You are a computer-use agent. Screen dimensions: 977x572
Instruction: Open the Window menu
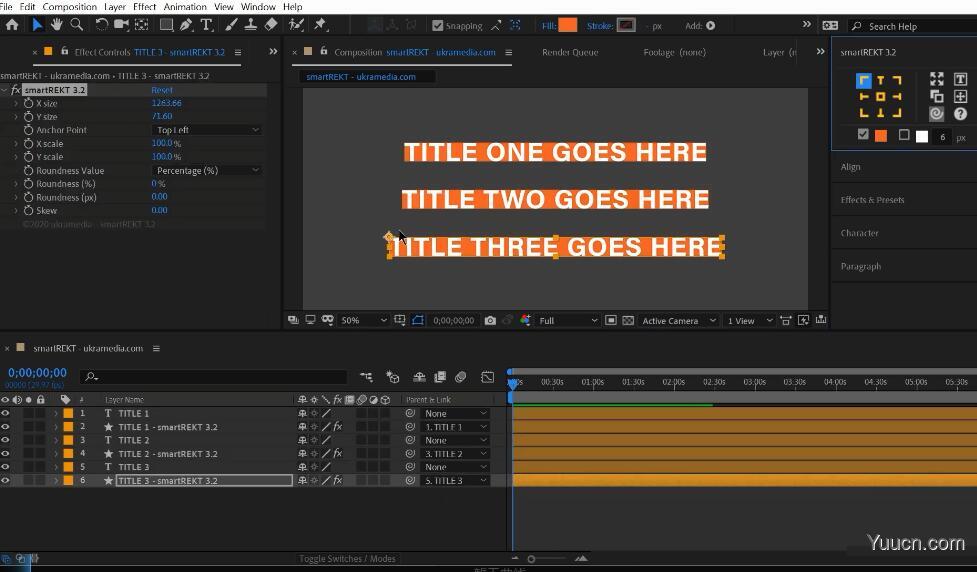(x=258, y=7)
